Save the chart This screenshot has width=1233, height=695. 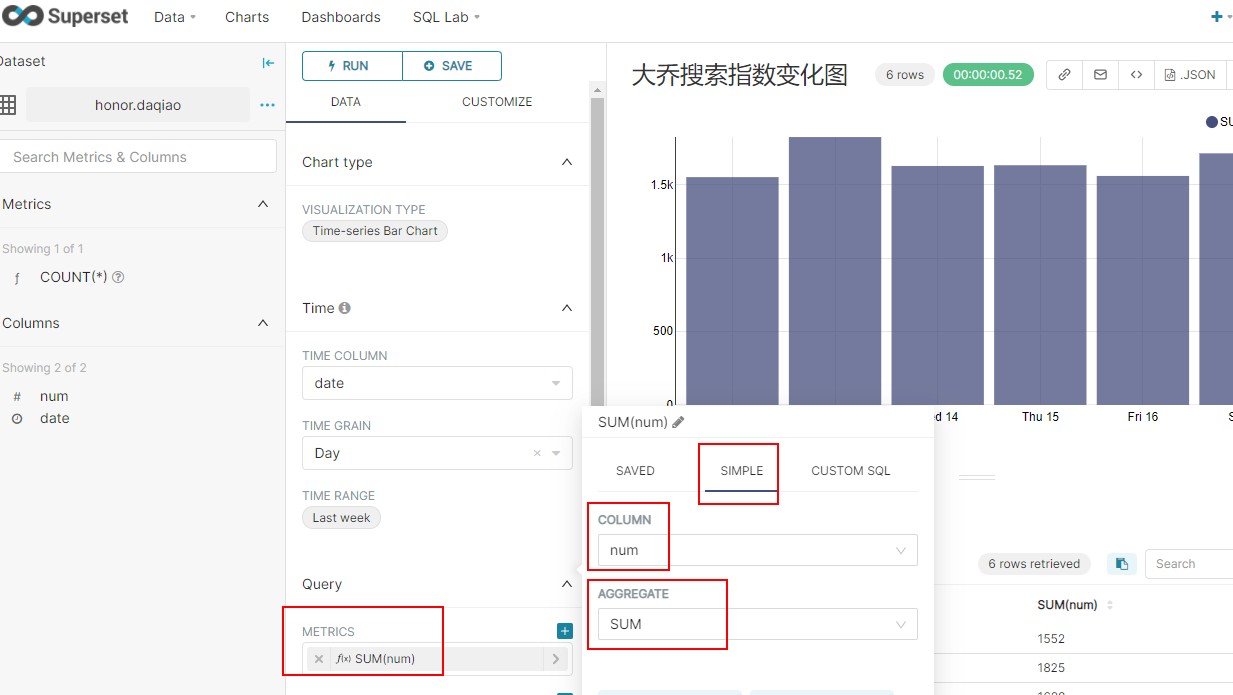coord(452,66)
